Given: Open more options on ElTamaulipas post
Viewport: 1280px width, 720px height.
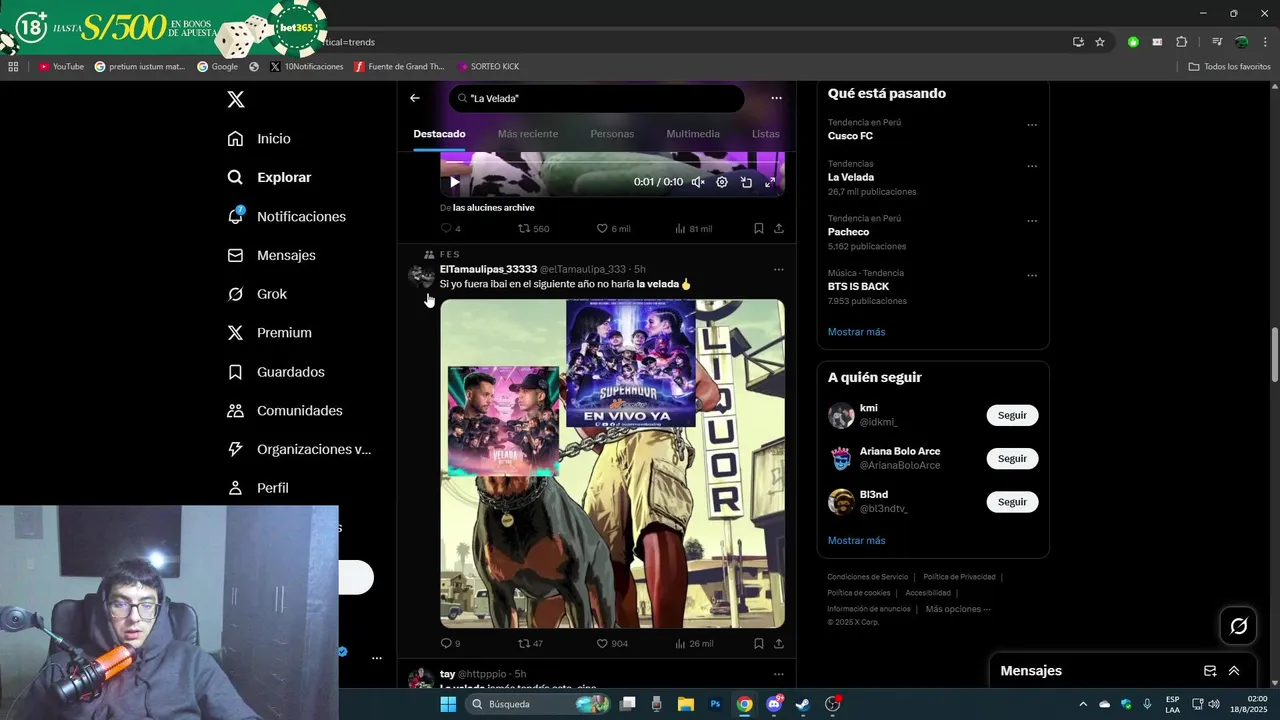Looking at the screenshot, I should (x=779, y=269).
